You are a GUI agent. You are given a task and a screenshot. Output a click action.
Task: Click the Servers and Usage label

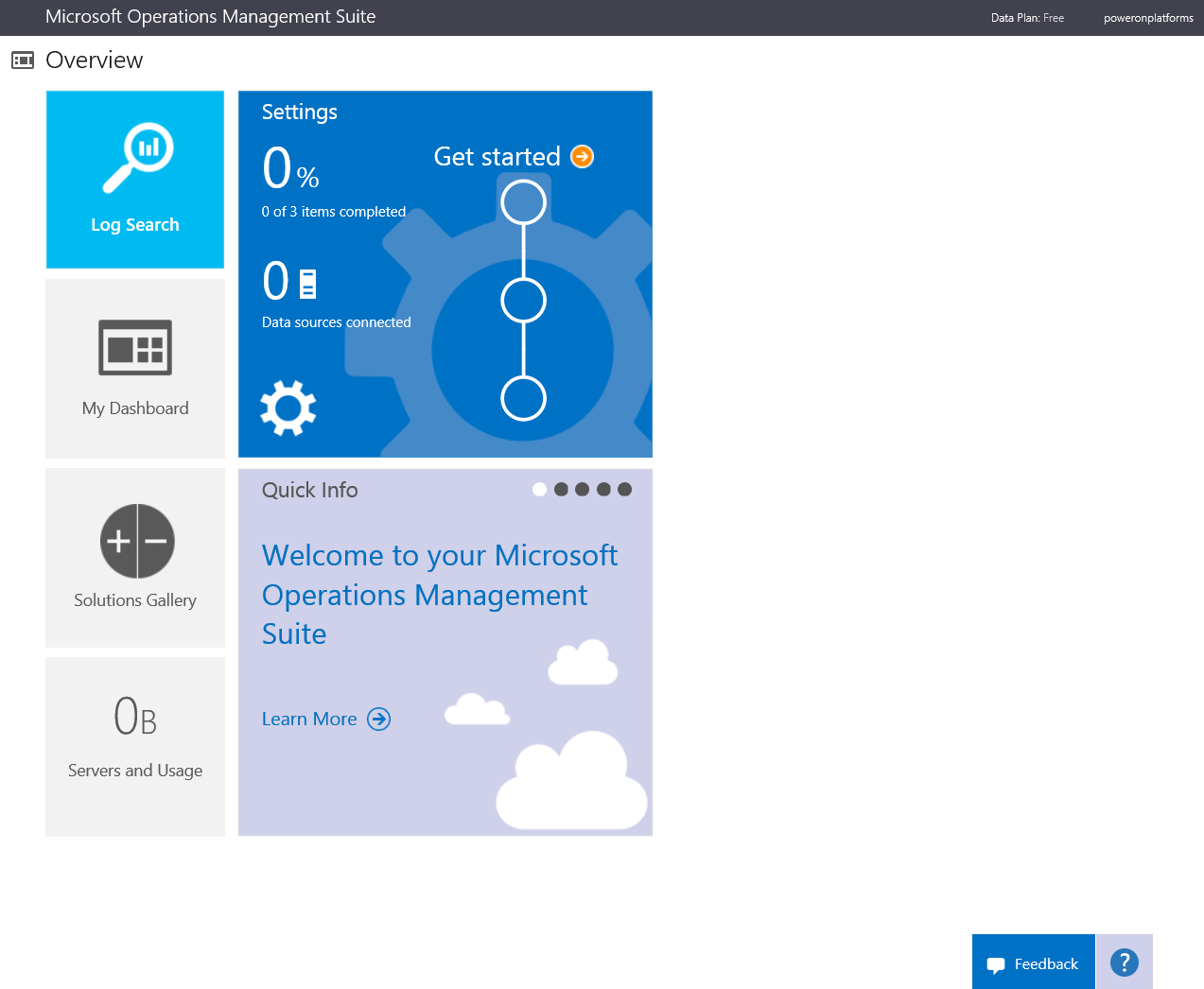coord(135,771)
